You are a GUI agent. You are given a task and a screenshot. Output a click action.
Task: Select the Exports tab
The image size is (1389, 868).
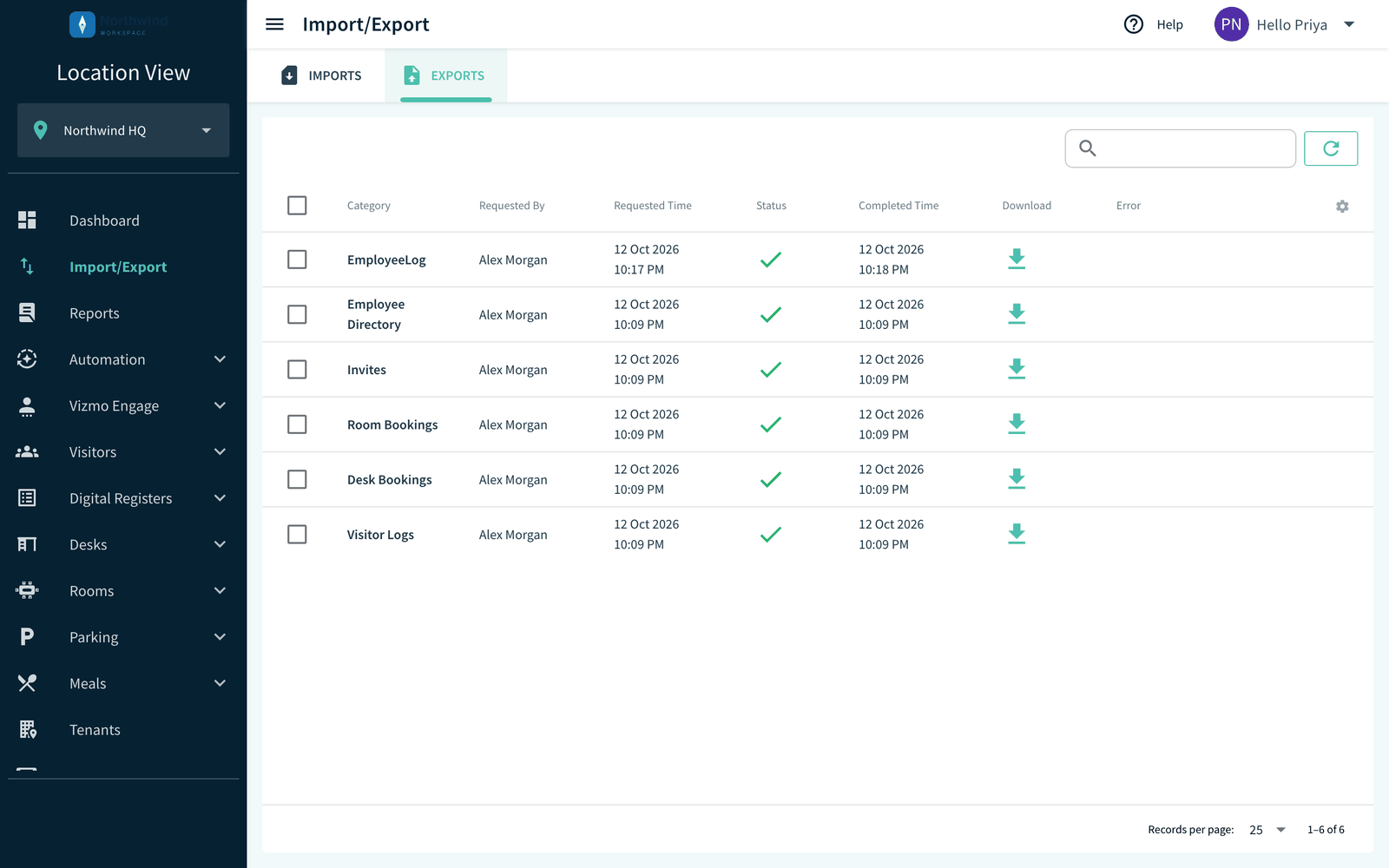[x=445, y=76]
